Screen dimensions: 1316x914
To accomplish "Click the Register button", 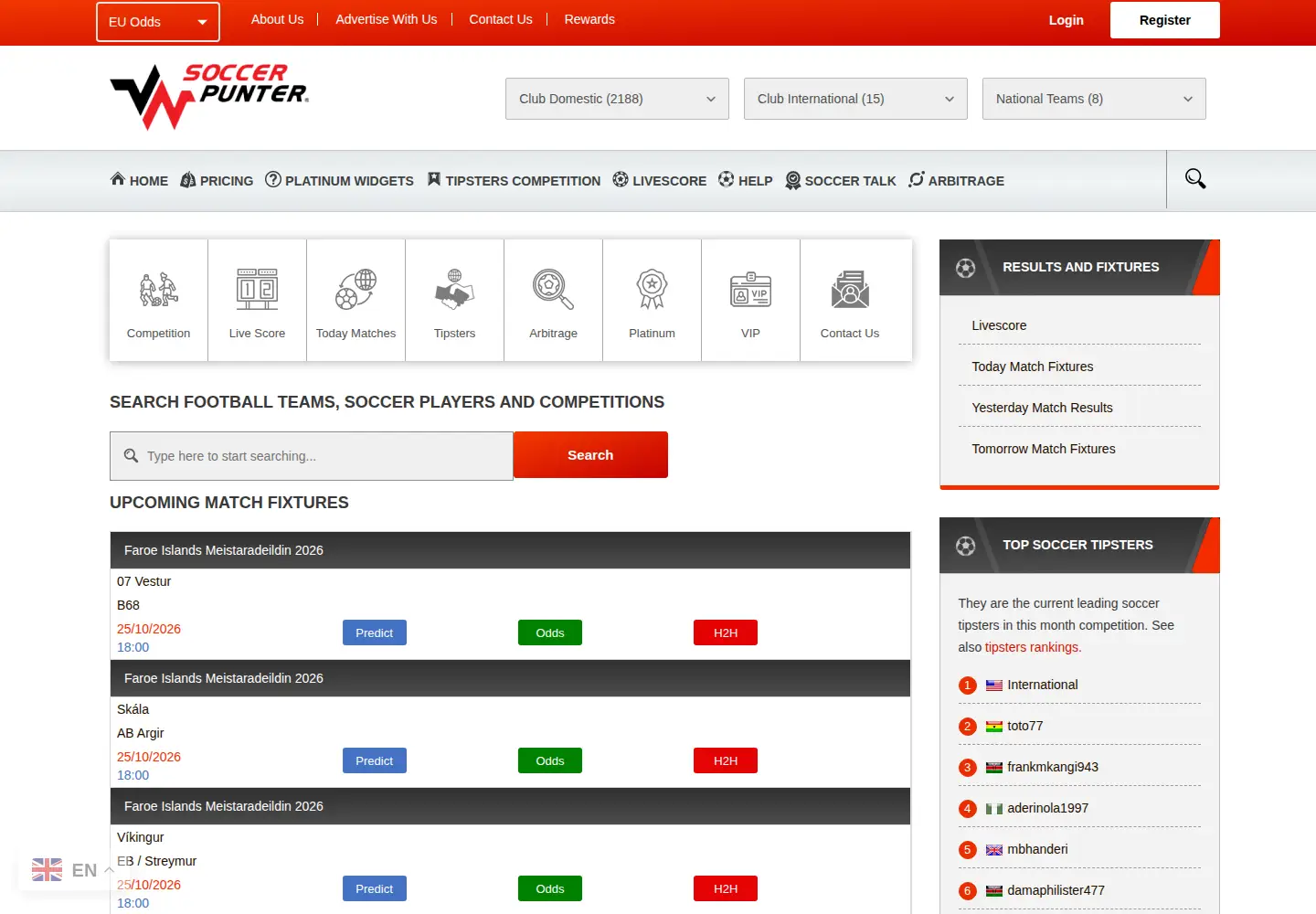I will tap(1165, 20).
